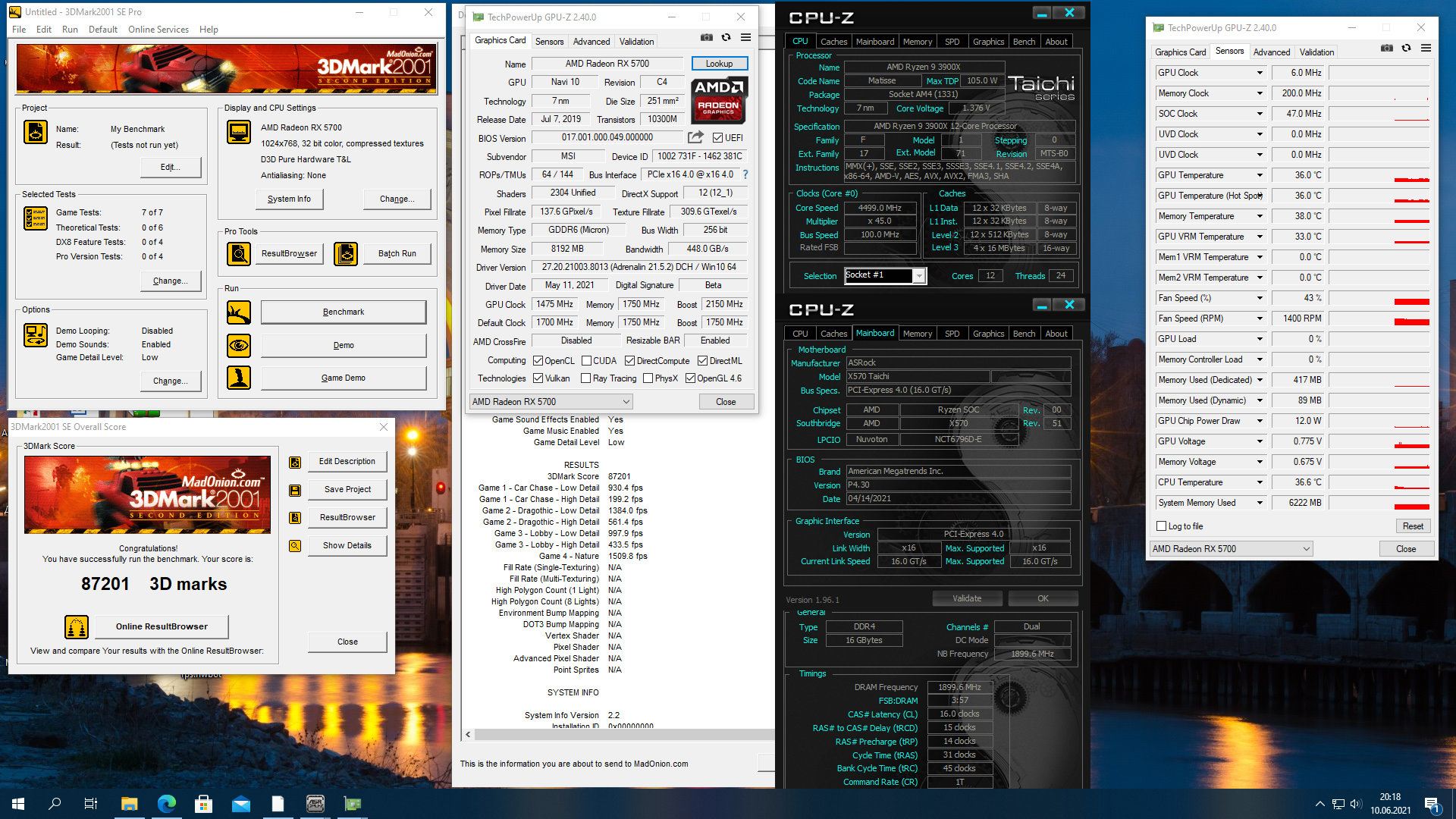Click the Options demo looping icon
Viewport: 1456px width, 819px height.
pyautogui.click(x=36, y=335)
